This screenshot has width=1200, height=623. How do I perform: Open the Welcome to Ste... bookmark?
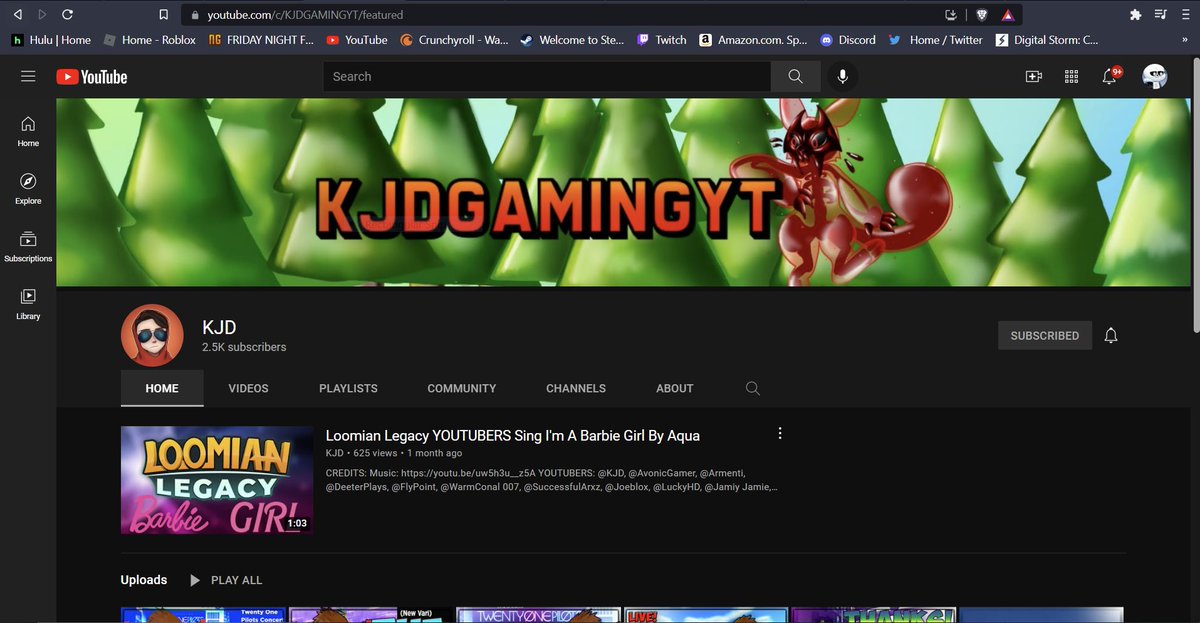click(572, 40)
